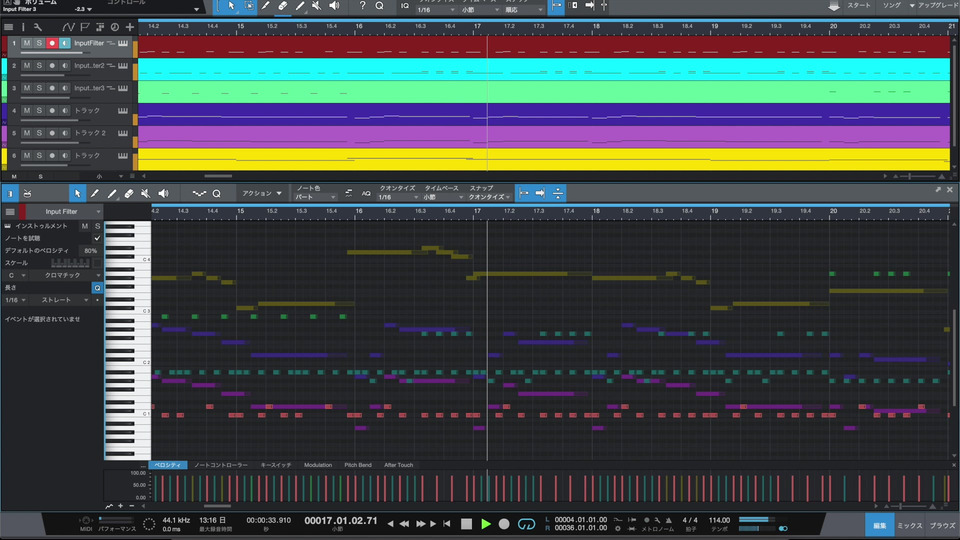Mute track 4 トラック
Viewport: 960px width, 540px height.
pos(26,111)
